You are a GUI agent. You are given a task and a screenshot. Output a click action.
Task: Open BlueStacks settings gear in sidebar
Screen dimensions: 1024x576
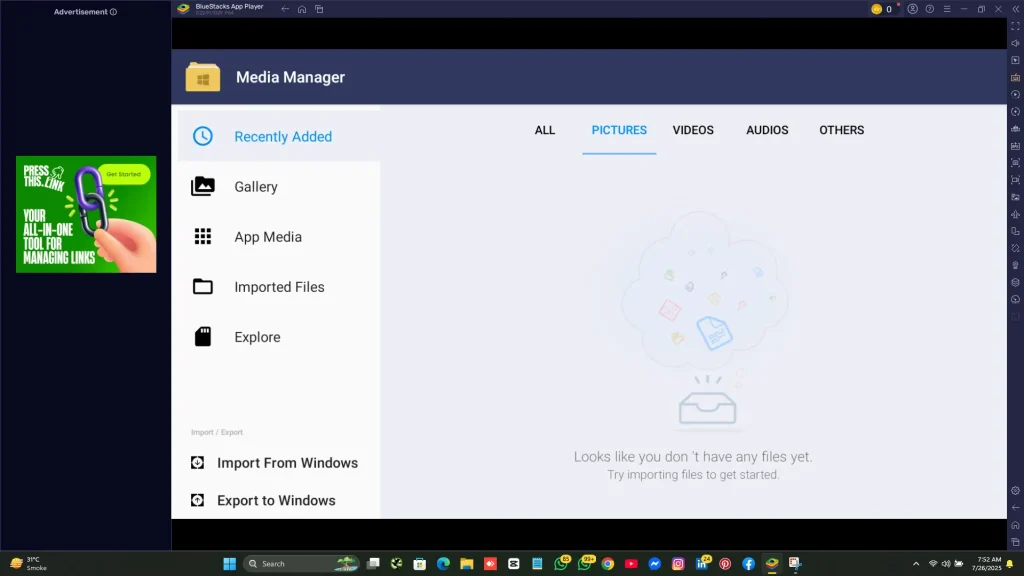click(x=1016, y=490)
